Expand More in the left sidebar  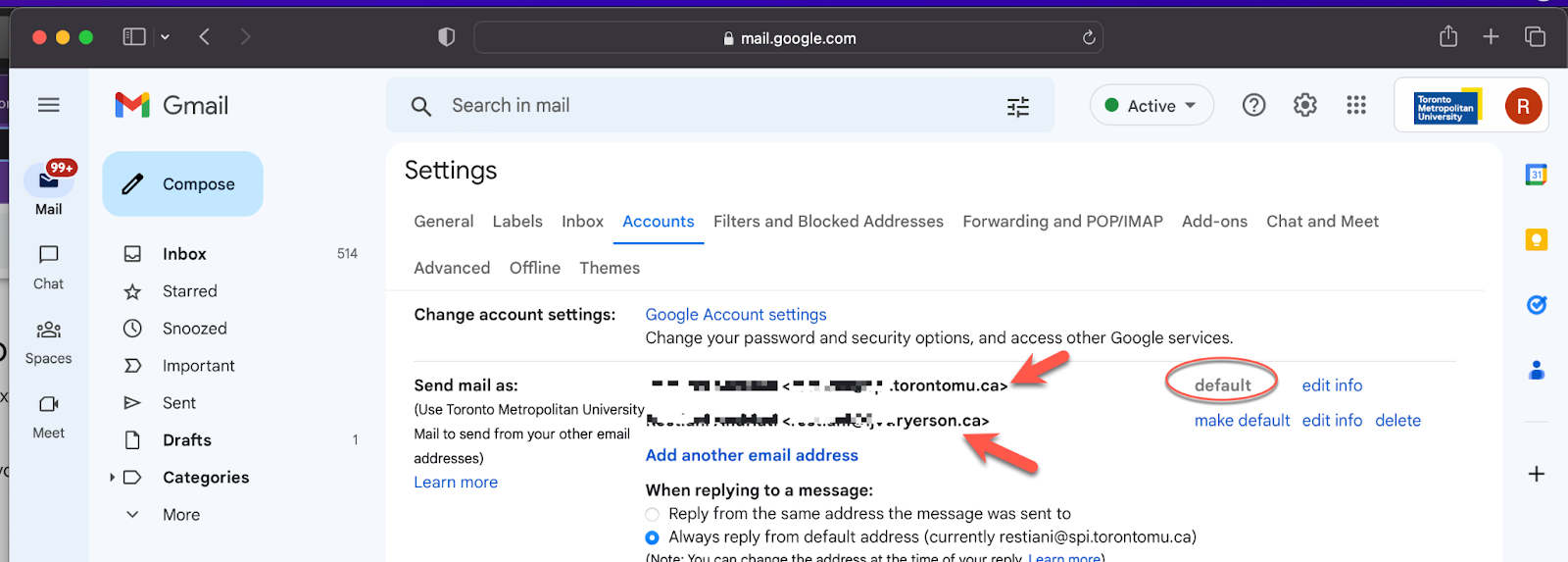click(x=132, y=515)
